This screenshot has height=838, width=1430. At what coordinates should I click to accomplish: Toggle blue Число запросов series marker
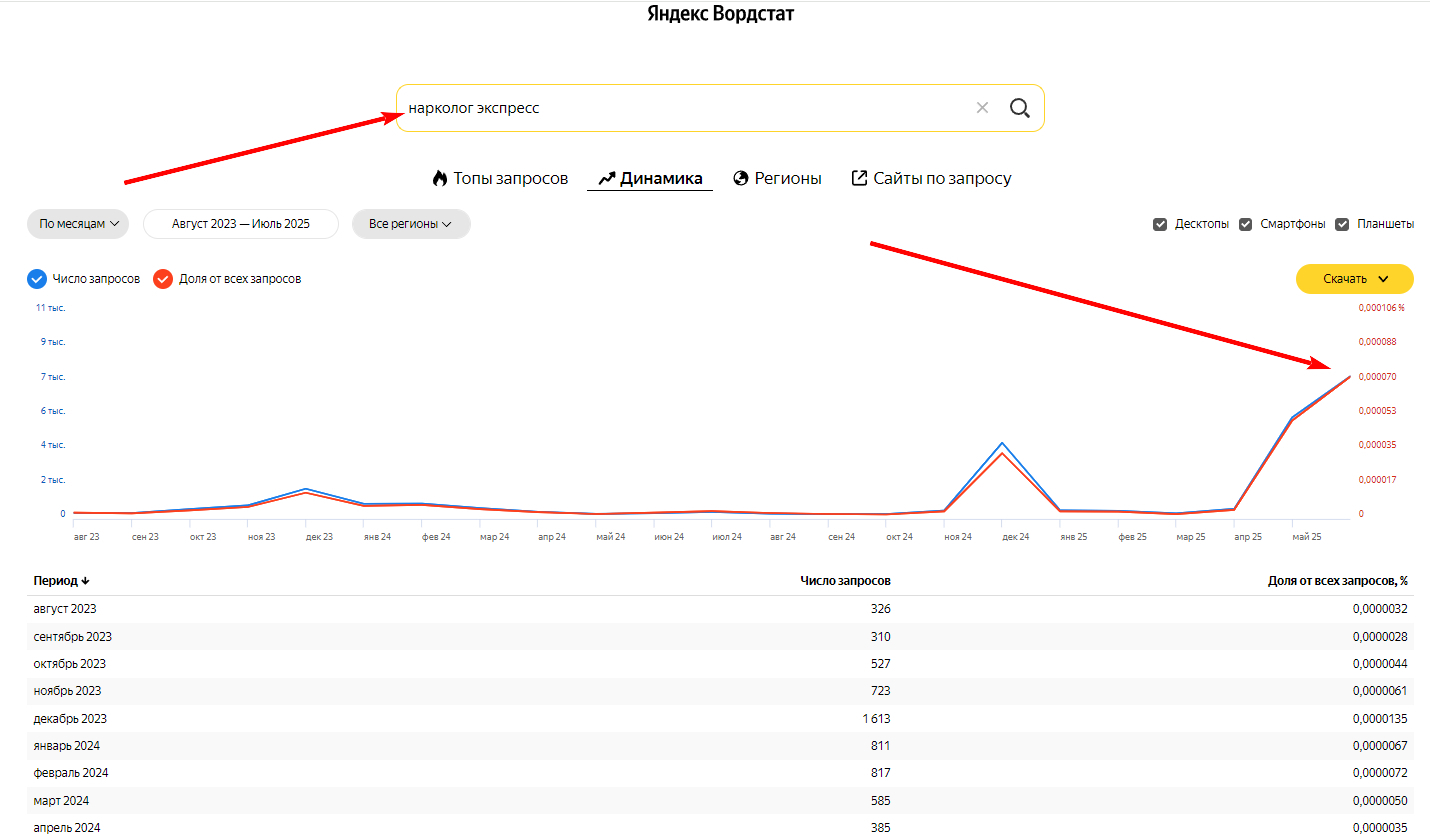pos(37,279)
